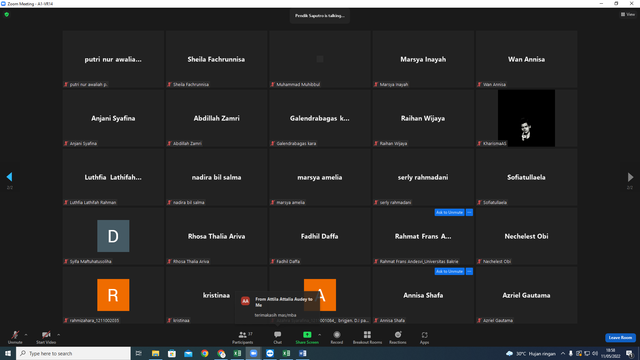Select Raihan Wijaya participant tile

[423, 118]
